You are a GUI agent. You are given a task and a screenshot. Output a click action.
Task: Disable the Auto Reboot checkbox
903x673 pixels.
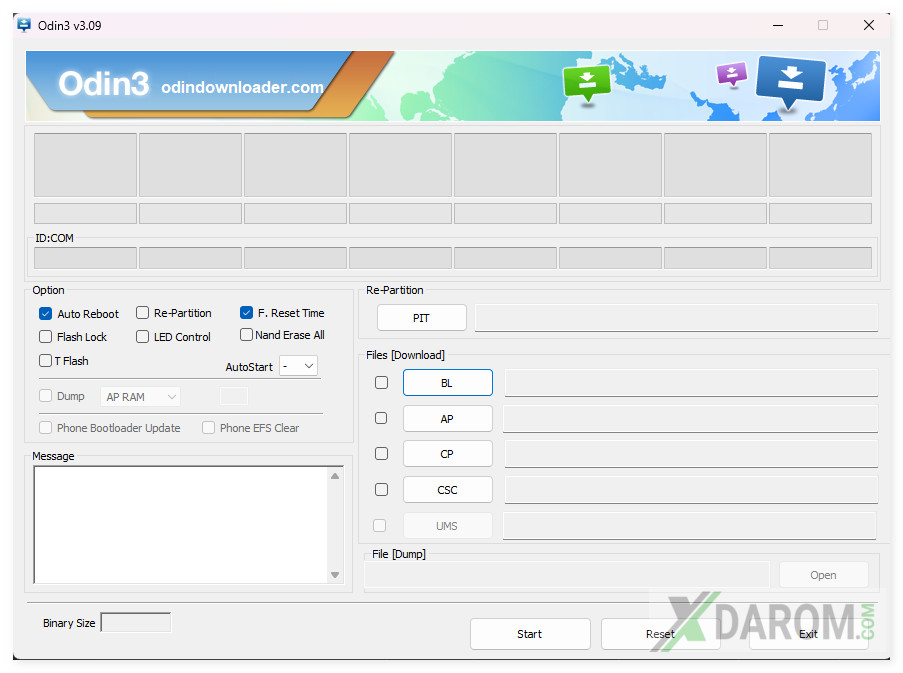tap(46, 314)
